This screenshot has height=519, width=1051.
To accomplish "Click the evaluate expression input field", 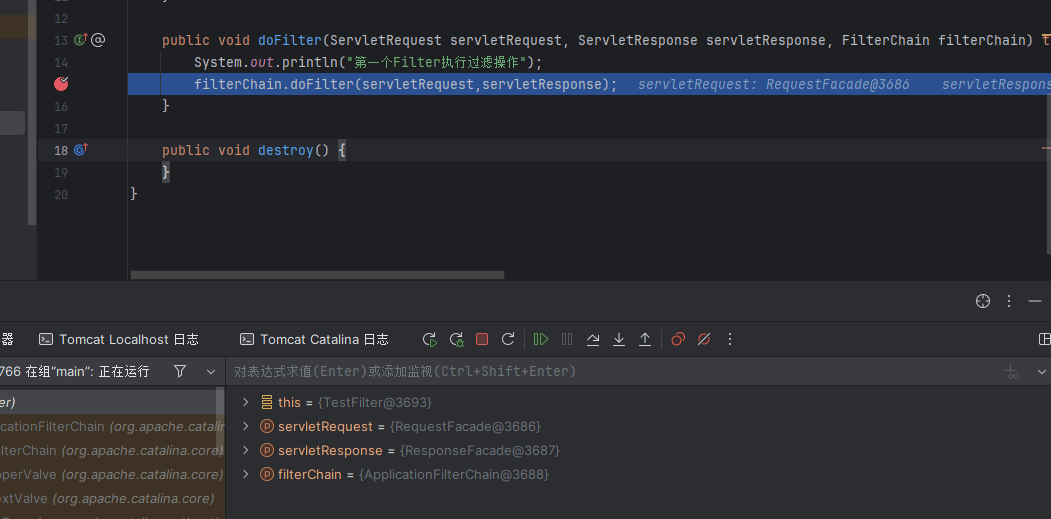I will pyautogui.click(x=600, y=371).
